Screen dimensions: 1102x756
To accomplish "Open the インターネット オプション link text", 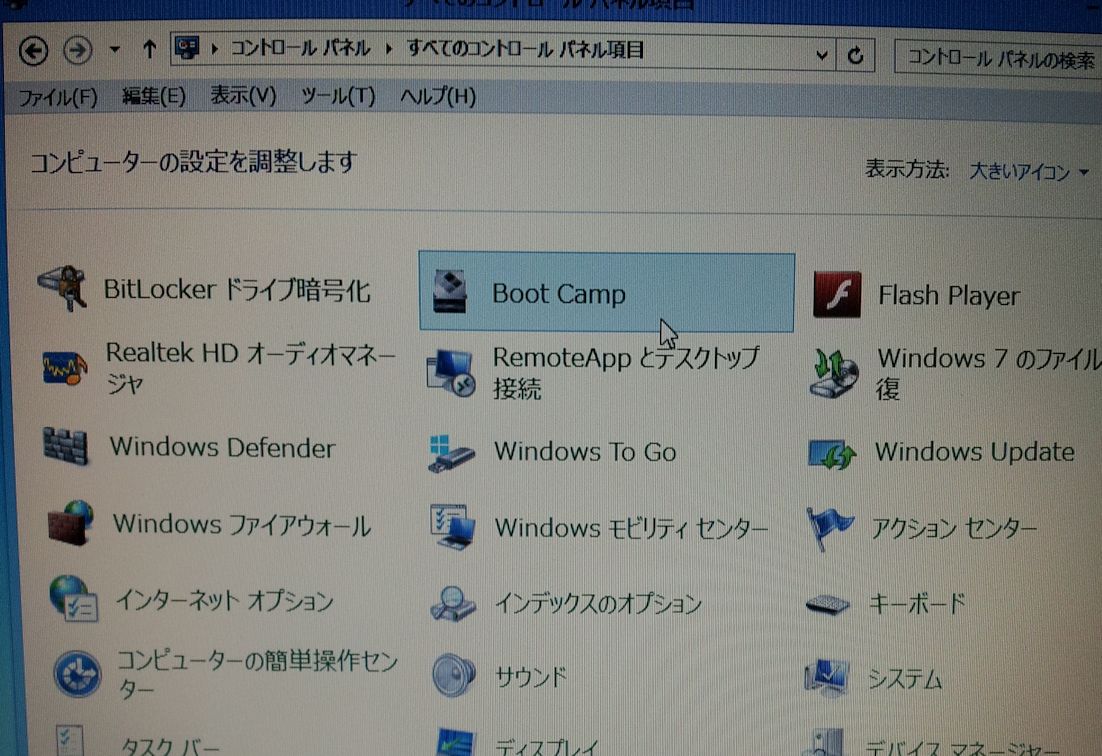I will (x=224, y=601).
